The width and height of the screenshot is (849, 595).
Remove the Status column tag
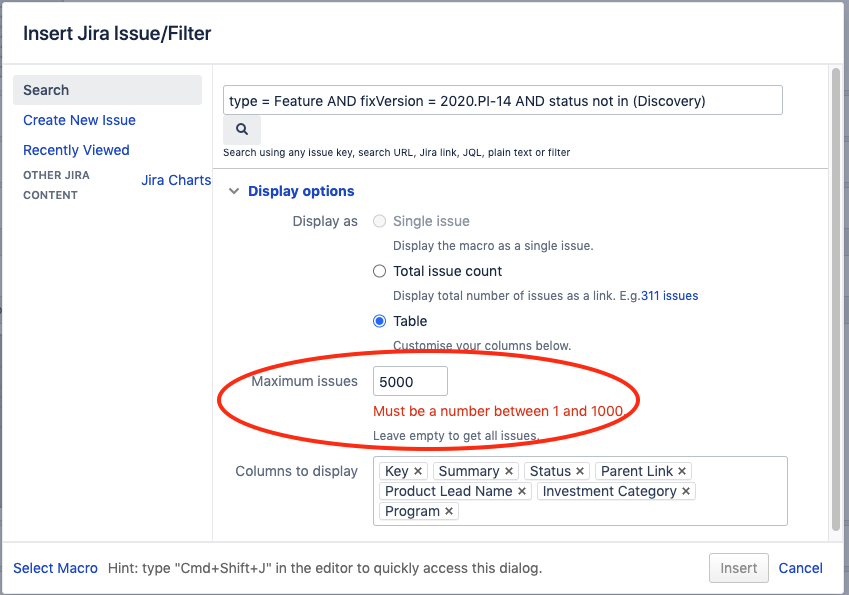pos(580,471)
